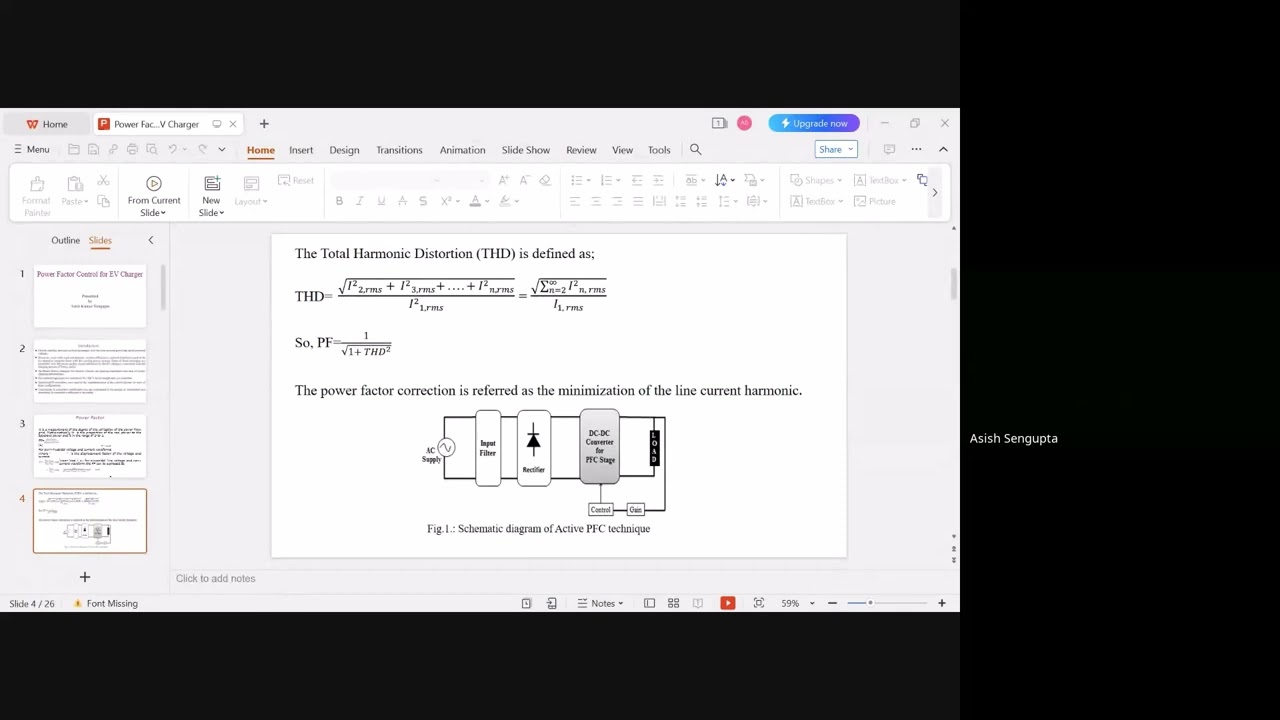Screen dimensions: 1280x720
Task: Click the zoom in plus icon
Action: (x=941, y=603)
